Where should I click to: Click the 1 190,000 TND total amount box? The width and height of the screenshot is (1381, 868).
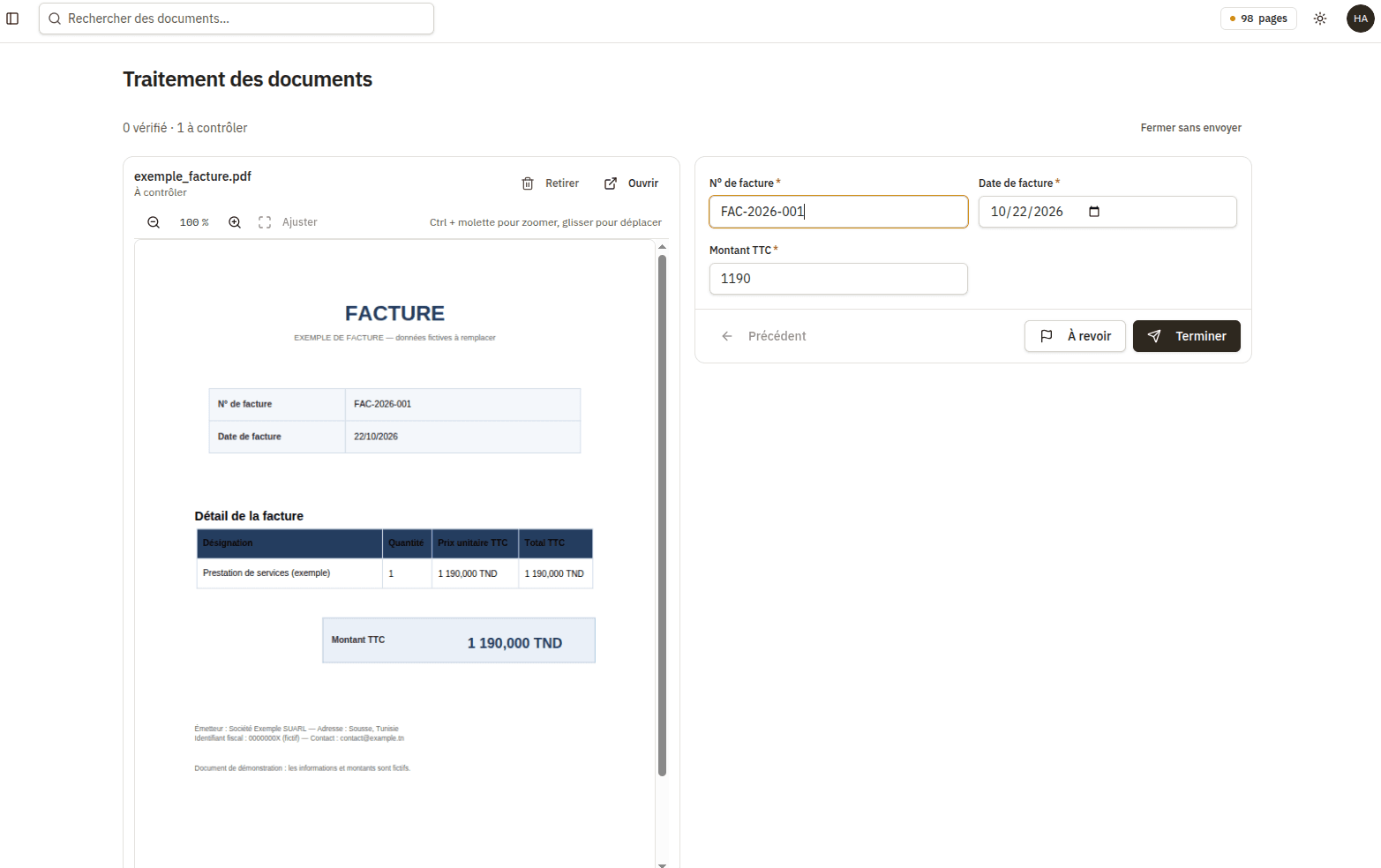(x=459, y=640)
